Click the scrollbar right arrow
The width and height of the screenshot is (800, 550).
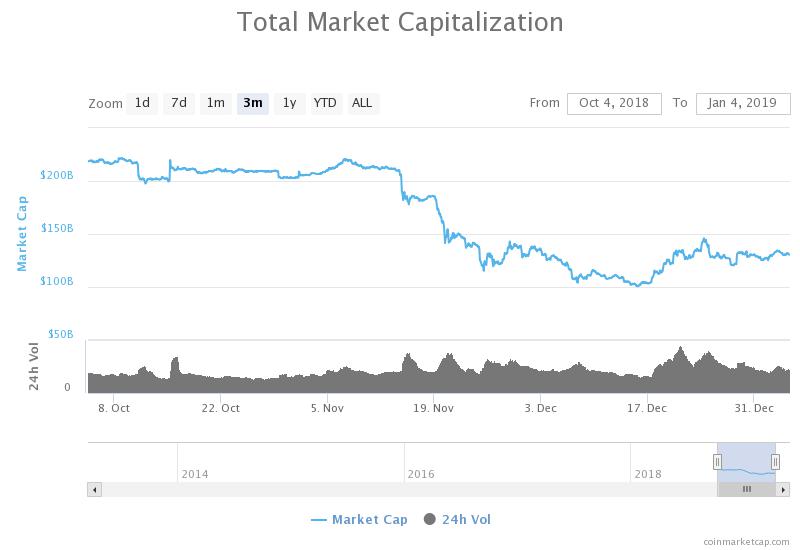(785, 489)
